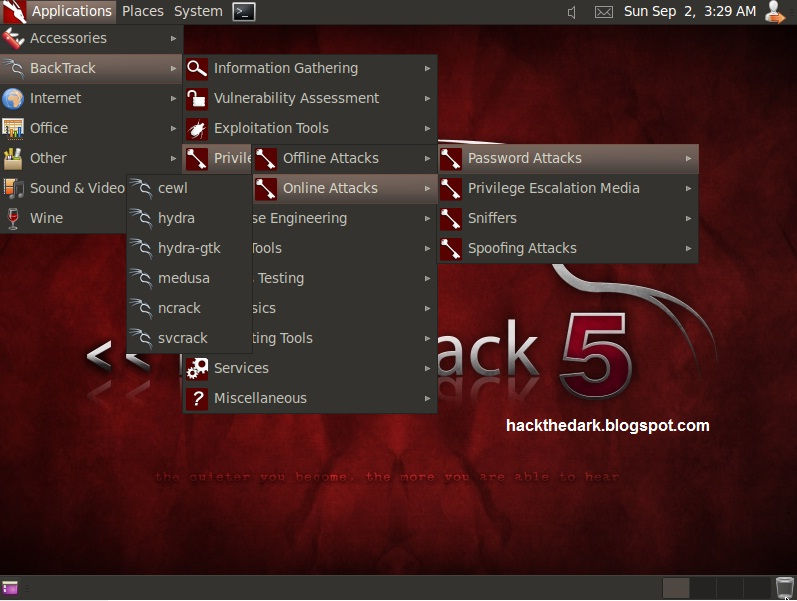Click the date and time clock

[x=690, y=11]
